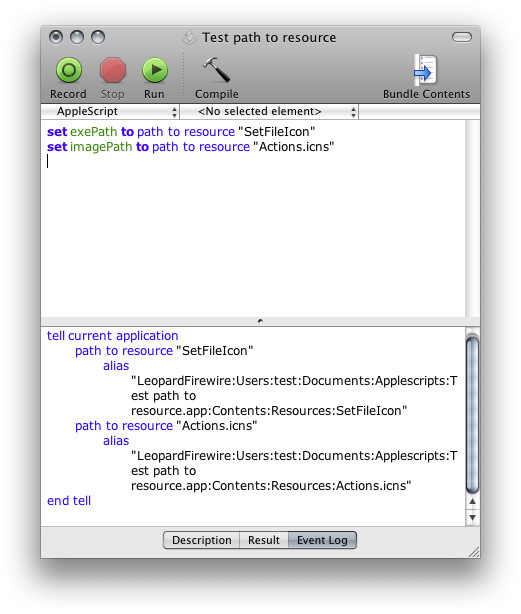Click the Record button icon
This screenshot has height=614, width=521.
pos(69,70)
